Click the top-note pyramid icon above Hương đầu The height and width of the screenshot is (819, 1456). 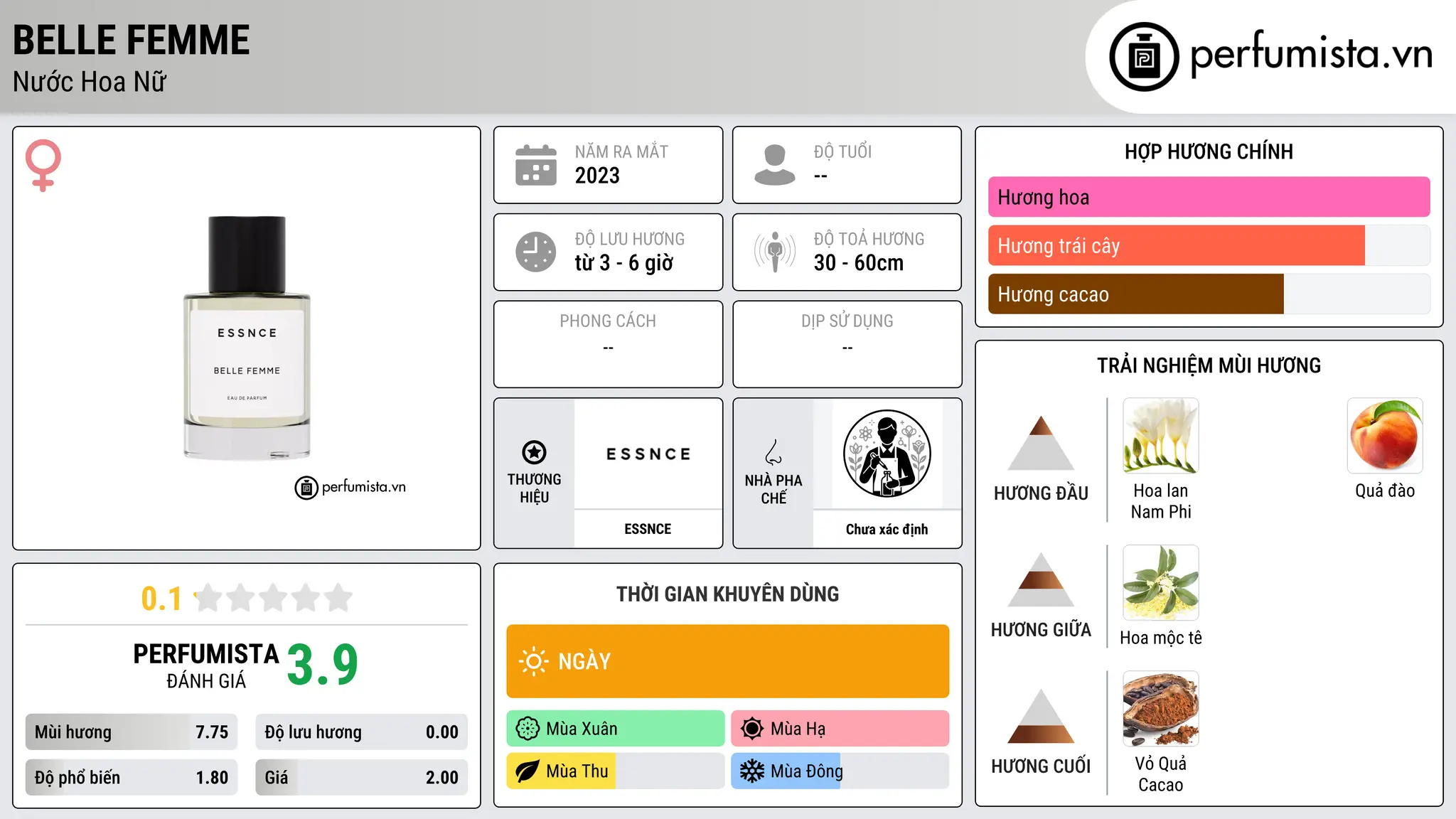tap(1041, 442)
